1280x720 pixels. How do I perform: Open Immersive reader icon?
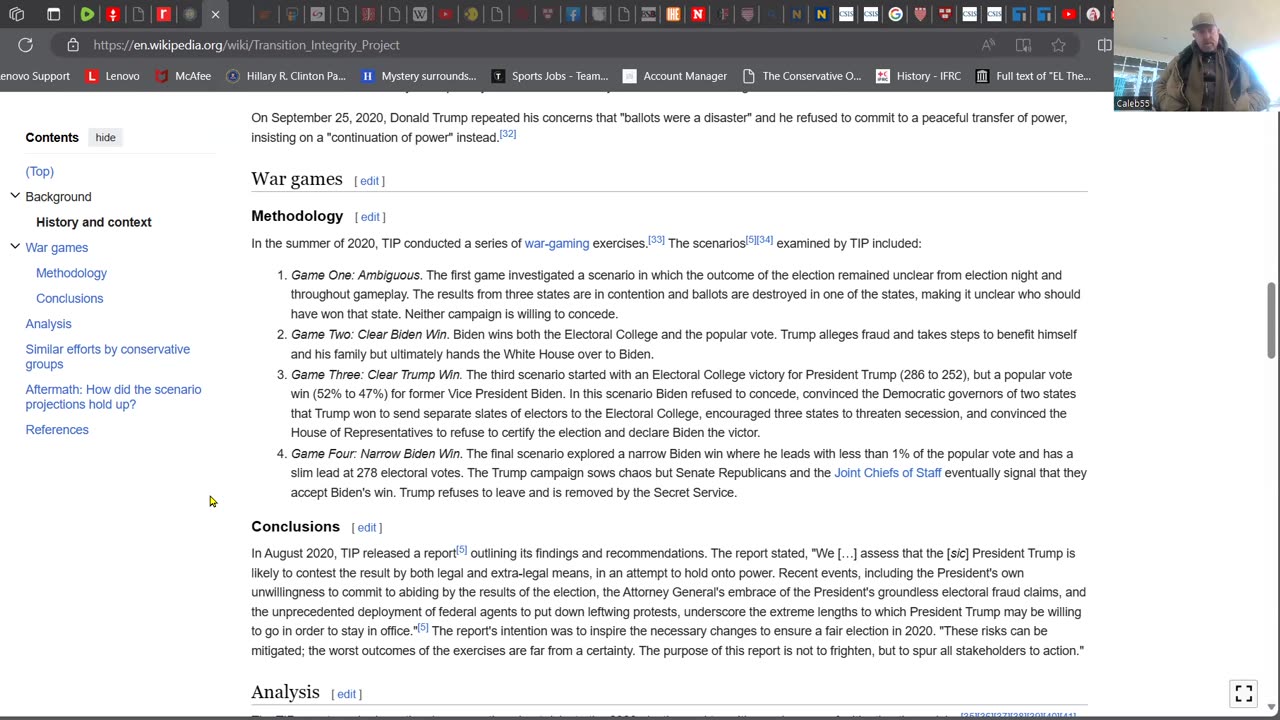point(1023,45)
